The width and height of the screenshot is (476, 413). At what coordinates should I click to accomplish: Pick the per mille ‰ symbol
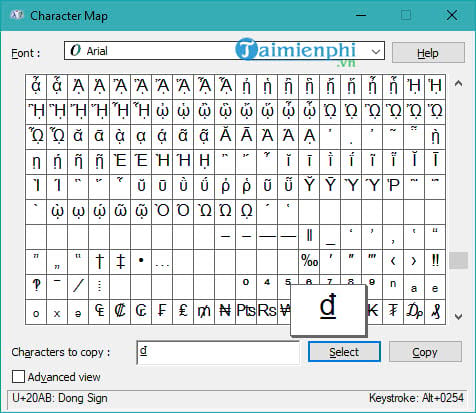tap(309, 262)
